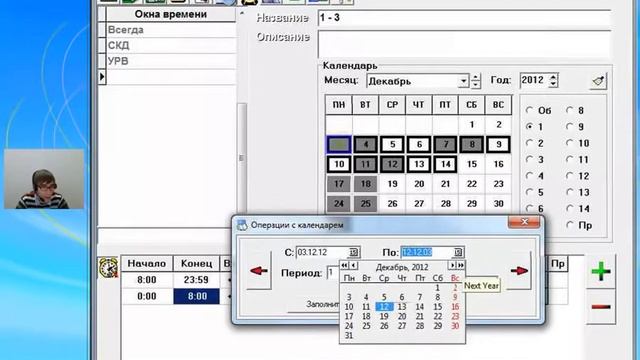Image resolution: width=640 pixels, height=360 pixels.
Task: Increase the Год value with the up arrow
Action: (x=553, y=77)
